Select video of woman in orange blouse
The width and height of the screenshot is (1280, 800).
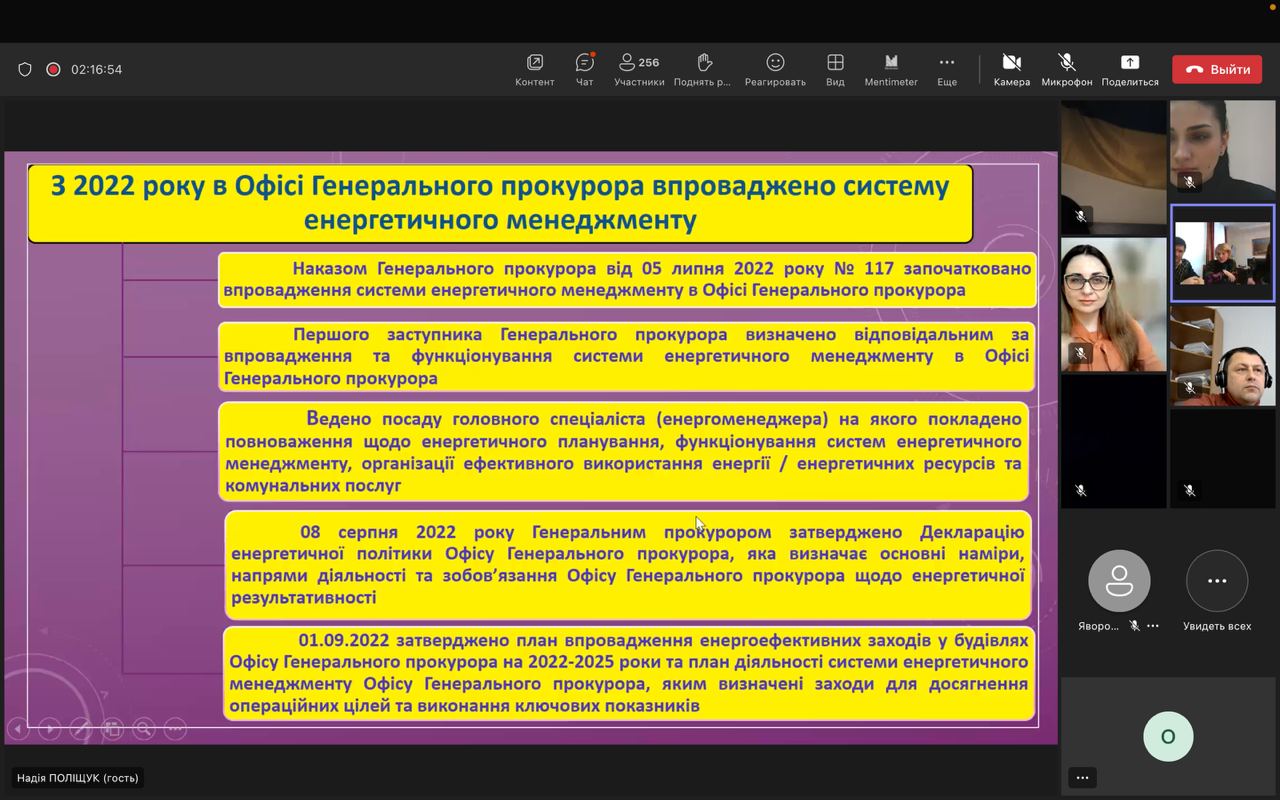coord(1113,304)
